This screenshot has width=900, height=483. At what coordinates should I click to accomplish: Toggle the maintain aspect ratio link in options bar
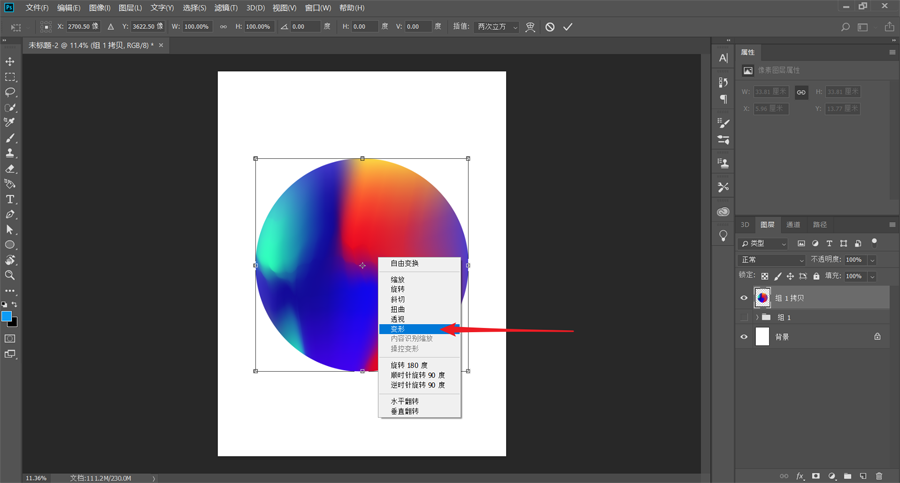pos(222,27)
